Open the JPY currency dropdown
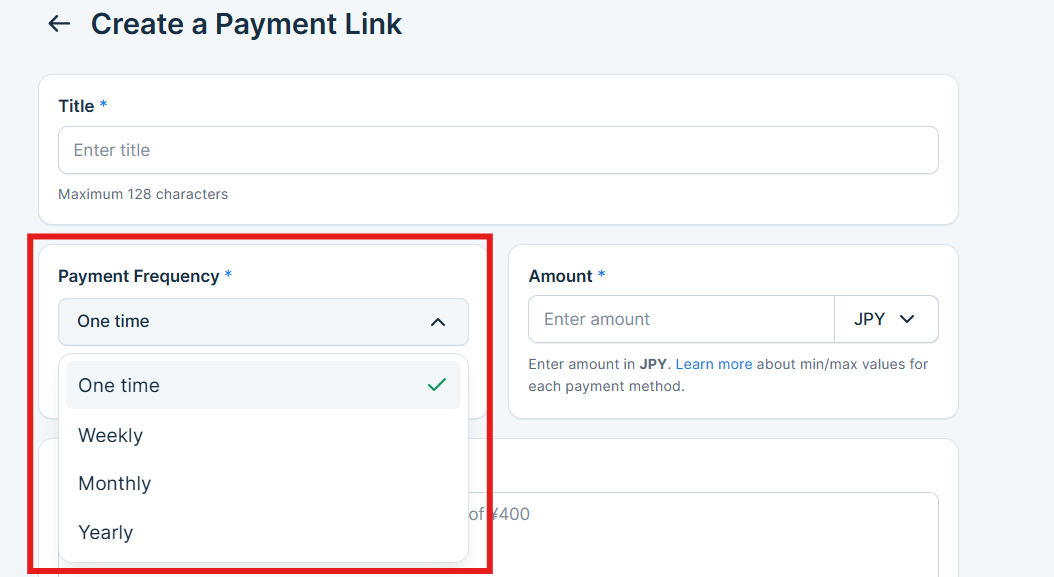Image resolution: width=1054 pixels, height=577 pixels. (886, 318)
